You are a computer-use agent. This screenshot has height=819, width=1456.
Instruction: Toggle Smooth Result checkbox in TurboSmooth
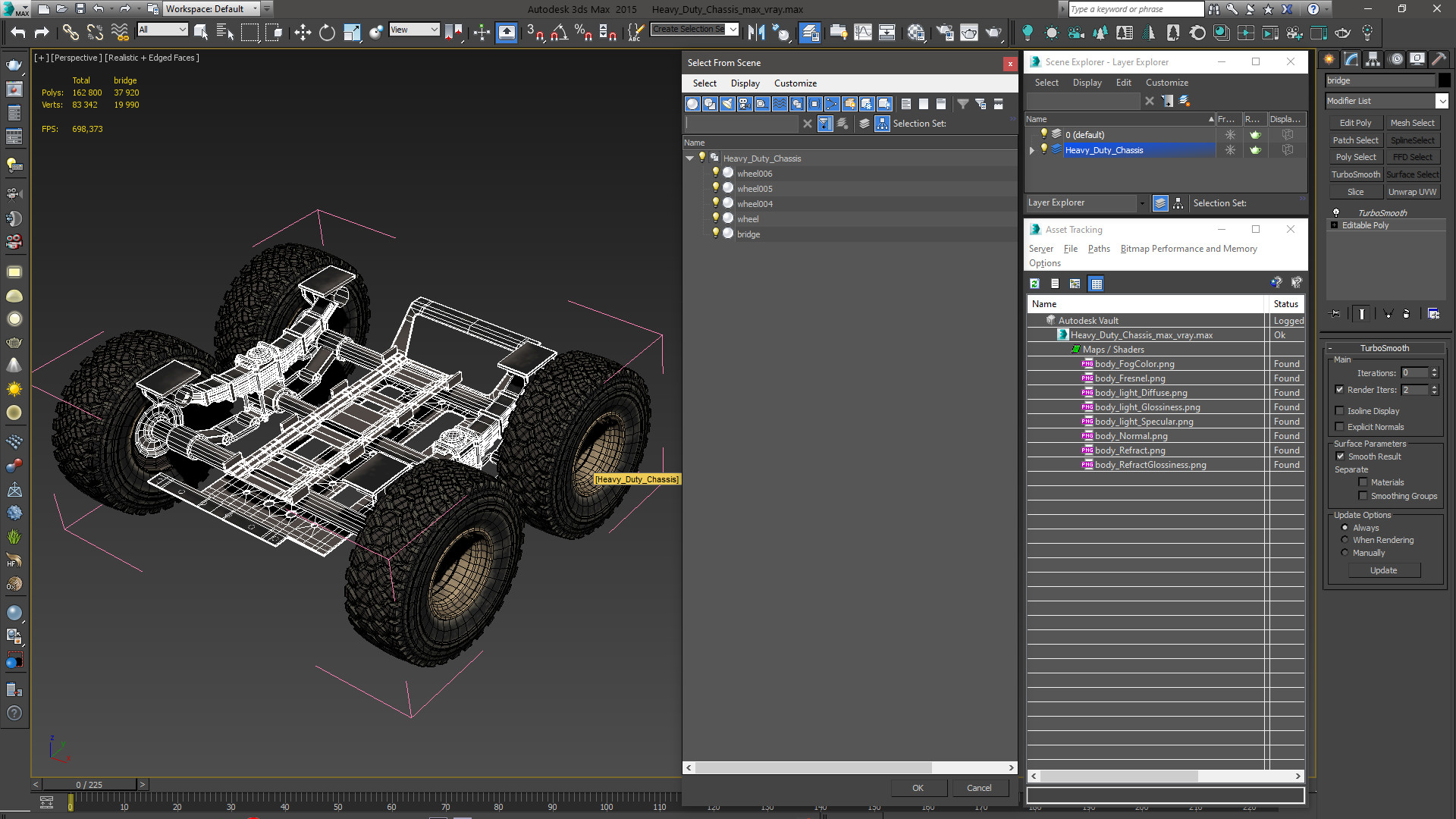(1341, 456)
